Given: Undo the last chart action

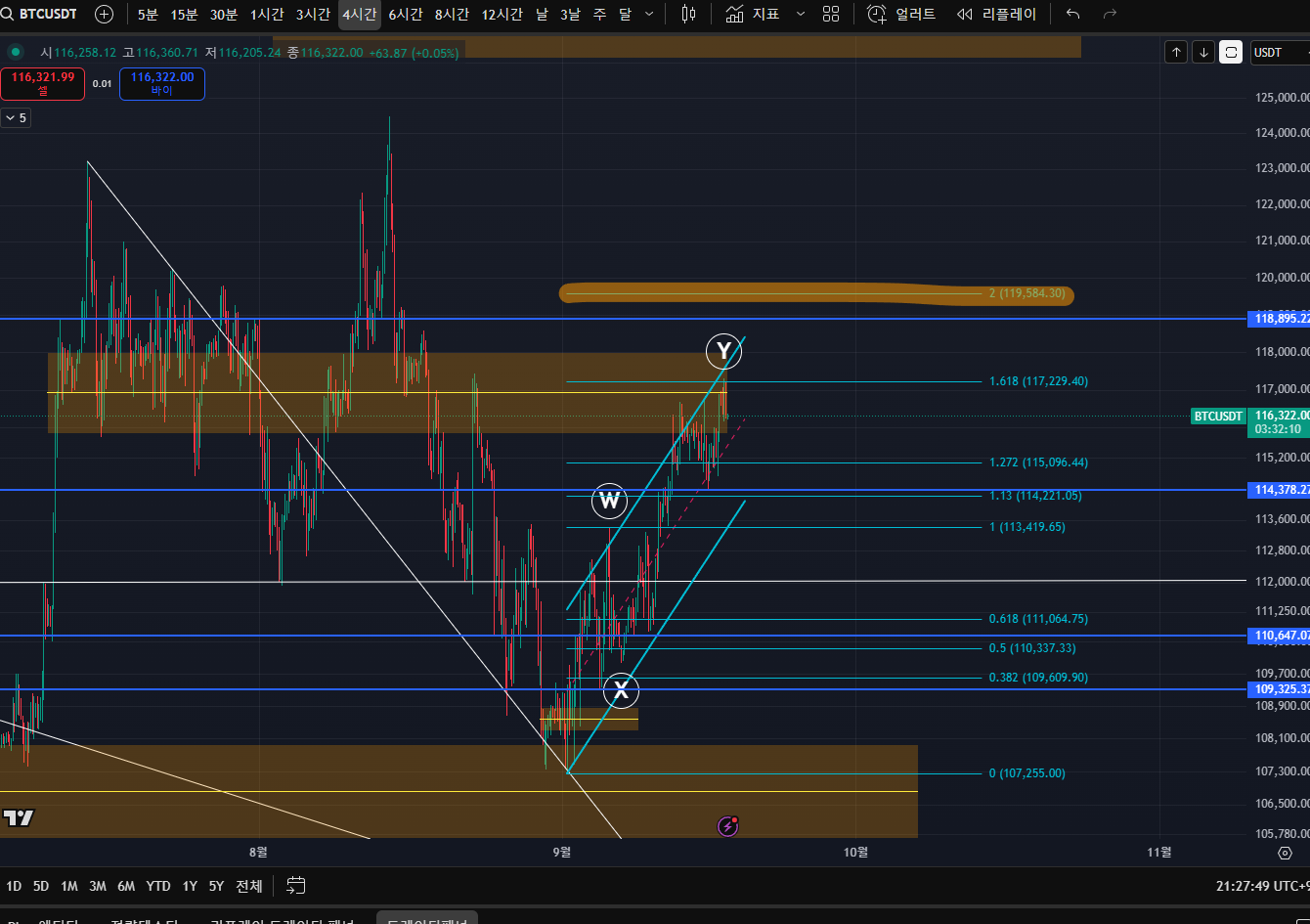Looking at the screenshot, I should 1072,14.
